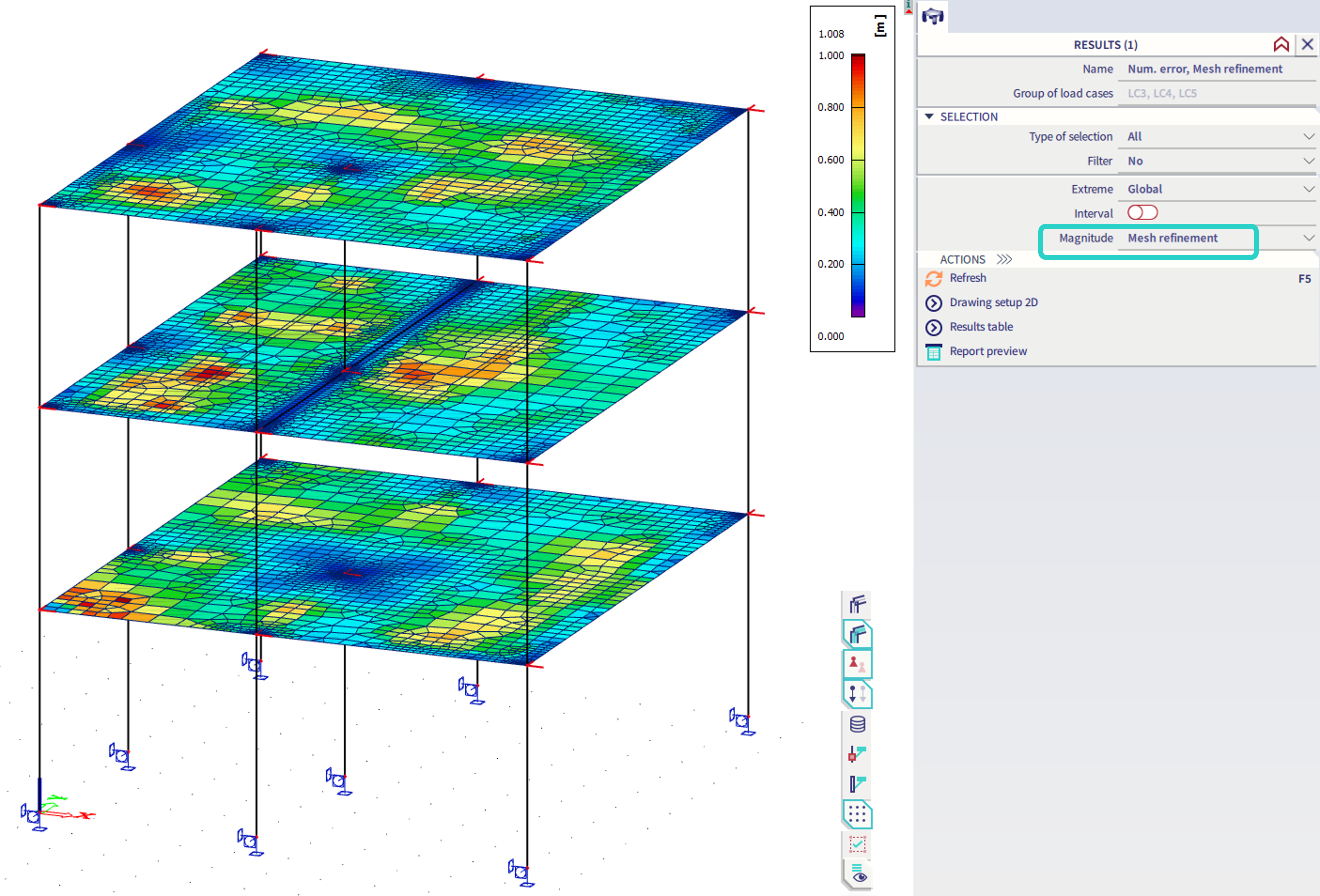This screenshot has height=896, width=1320.
Task: Toggle structure wireframe view icon
Action: click(856, 605)
